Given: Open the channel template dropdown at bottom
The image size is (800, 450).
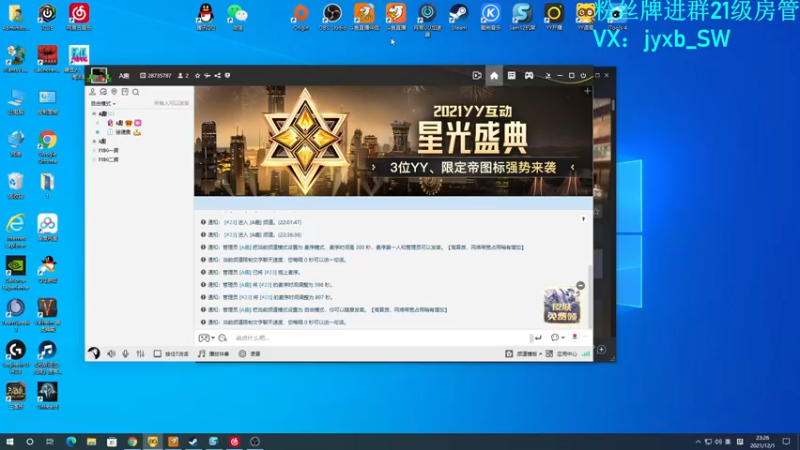Looking at the screenshot, I should pos(523,354).
